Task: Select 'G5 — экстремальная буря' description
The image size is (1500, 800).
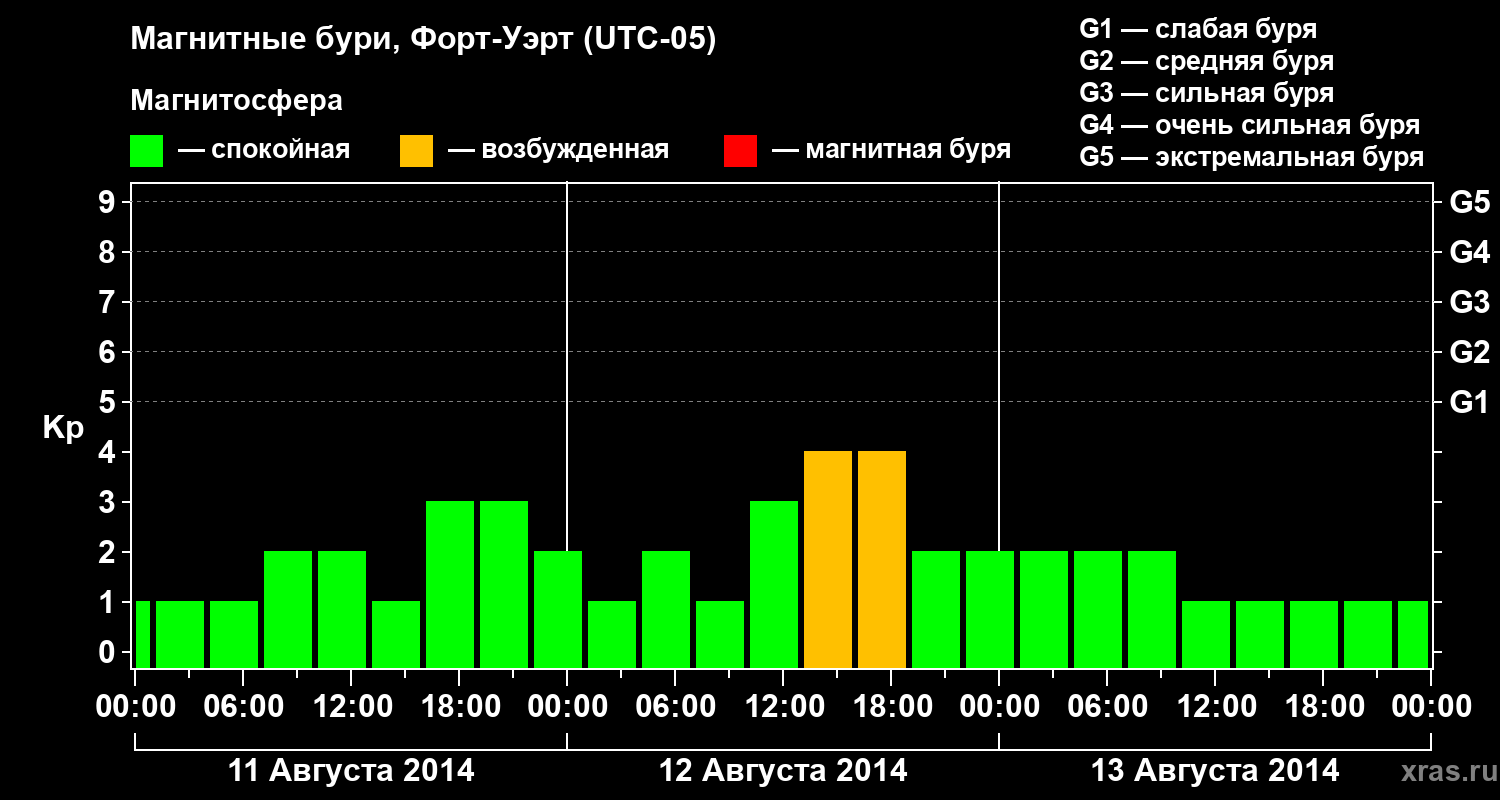Action: pyautogui.click(x=1252, y=157)
